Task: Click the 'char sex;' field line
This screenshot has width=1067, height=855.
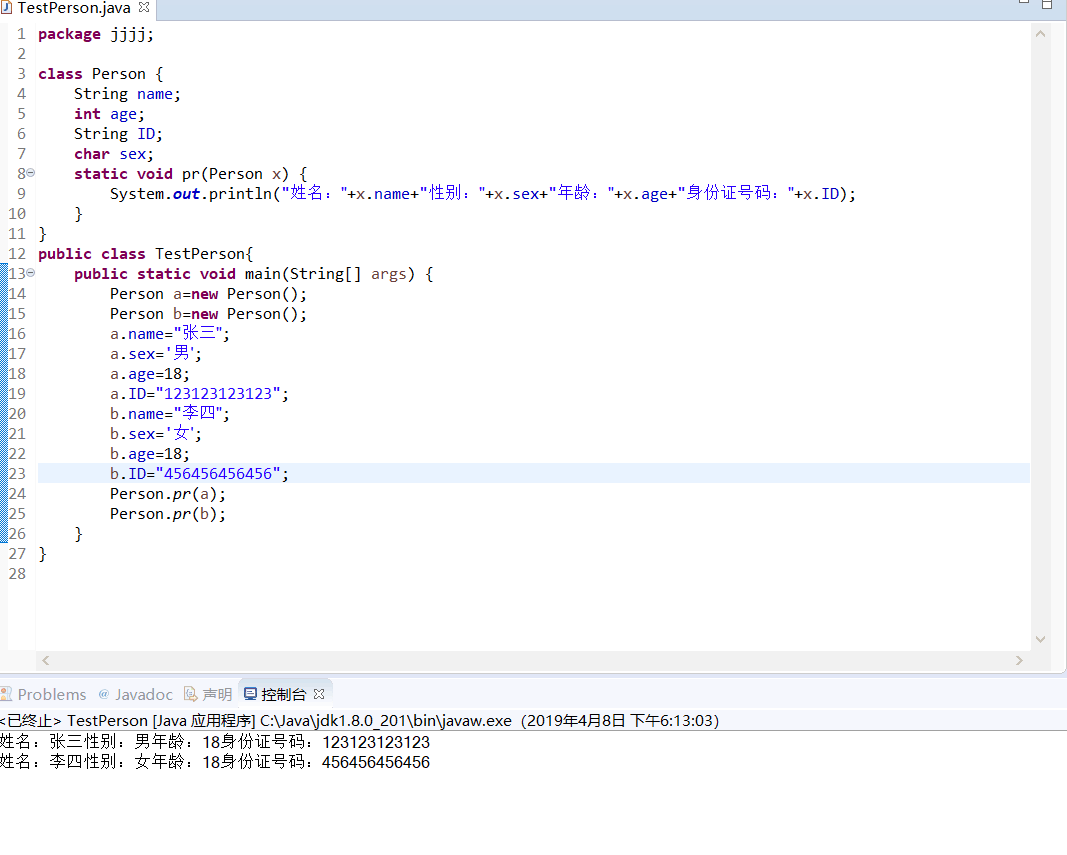Action: coord(114,155)
